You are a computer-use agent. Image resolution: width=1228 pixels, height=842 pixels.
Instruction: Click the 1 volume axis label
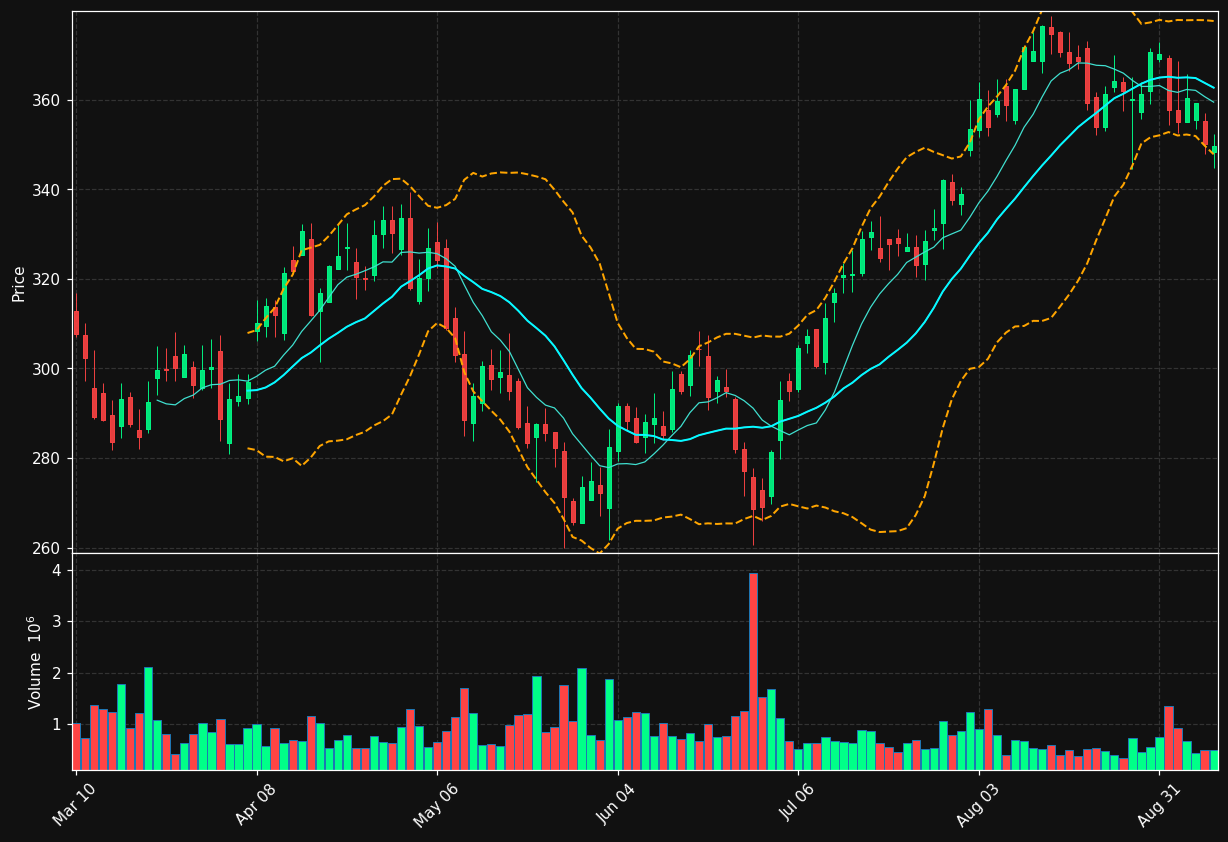[x=57, y=725]
